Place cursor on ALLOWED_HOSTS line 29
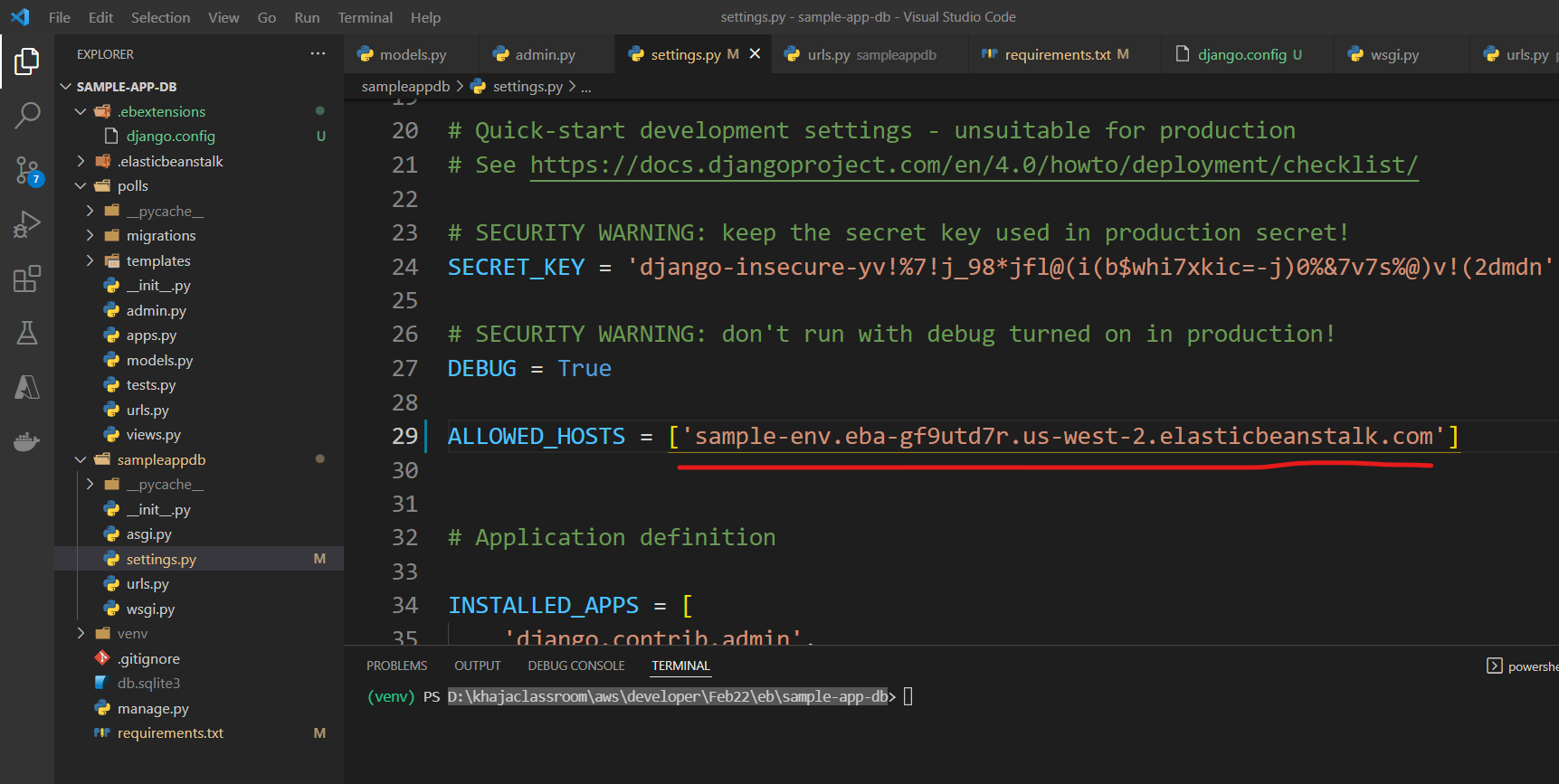 (954, 436)
